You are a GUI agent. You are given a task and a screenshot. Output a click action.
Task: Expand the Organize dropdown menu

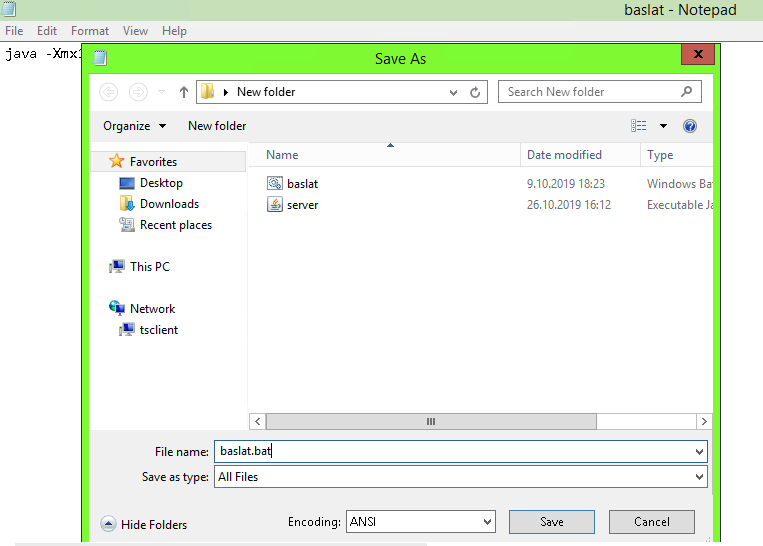pos(134,126)
